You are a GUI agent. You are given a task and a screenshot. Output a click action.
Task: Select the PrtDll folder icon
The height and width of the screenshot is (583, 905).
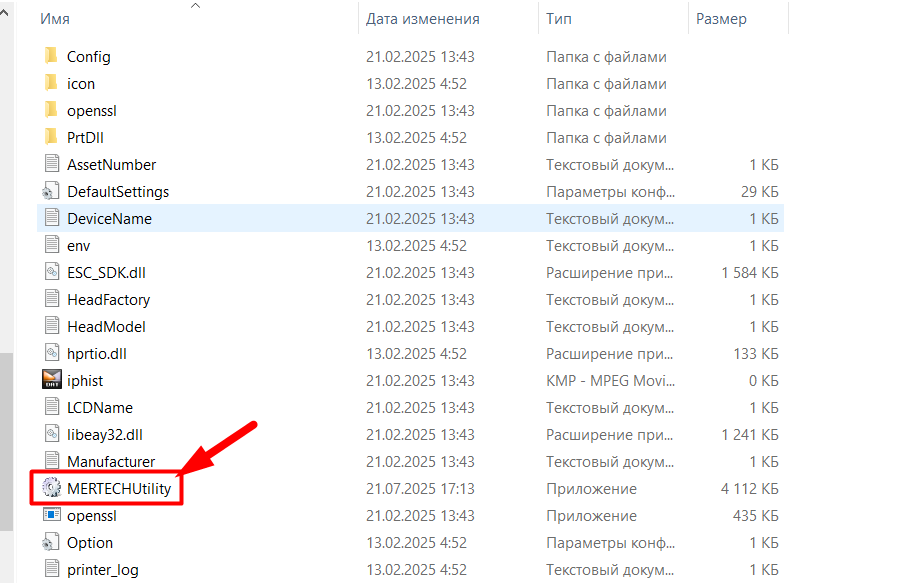(x=51, y=138)
